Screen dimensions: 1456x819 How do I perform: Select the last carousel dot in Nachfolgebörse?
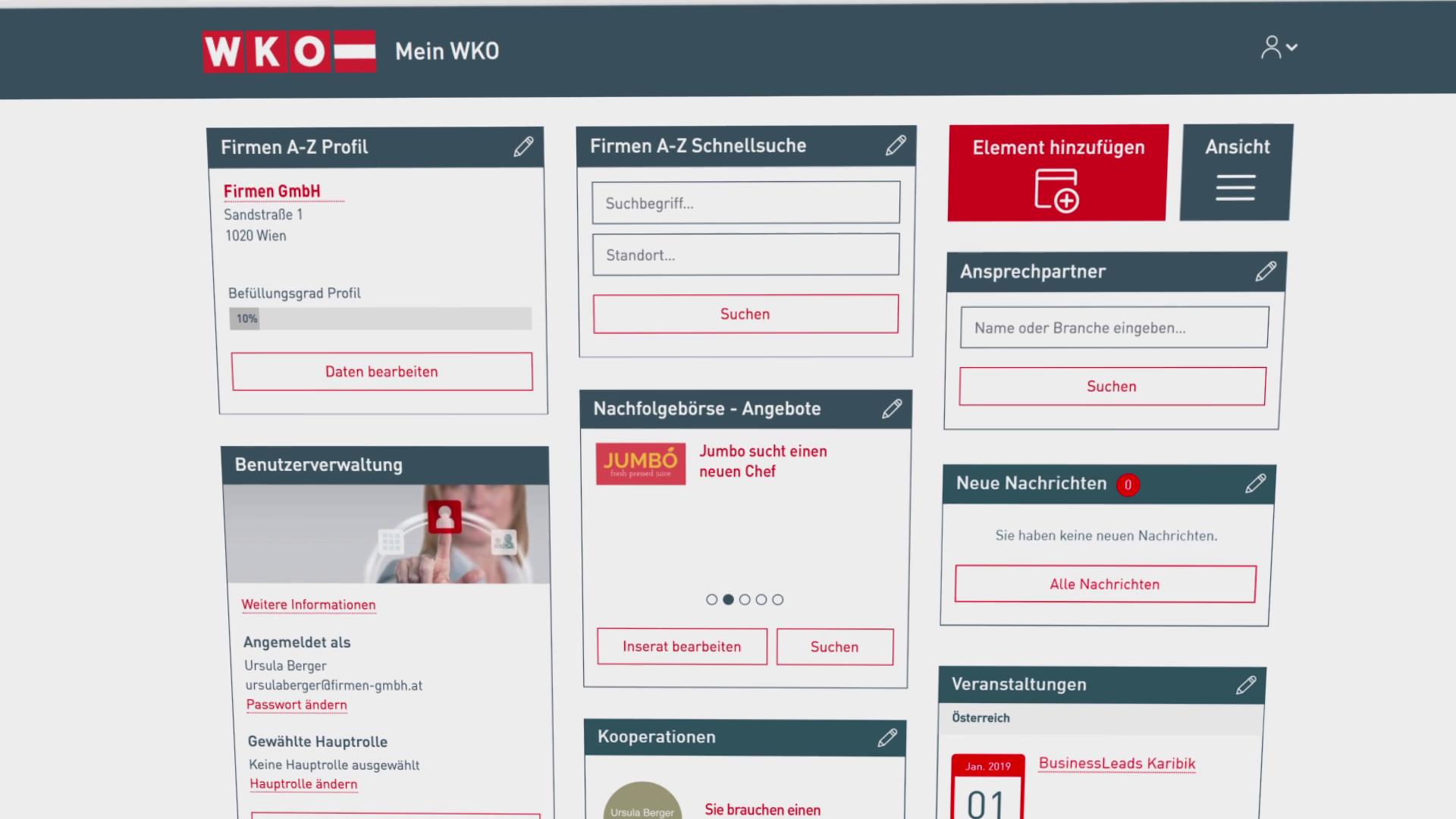[777, 599]
